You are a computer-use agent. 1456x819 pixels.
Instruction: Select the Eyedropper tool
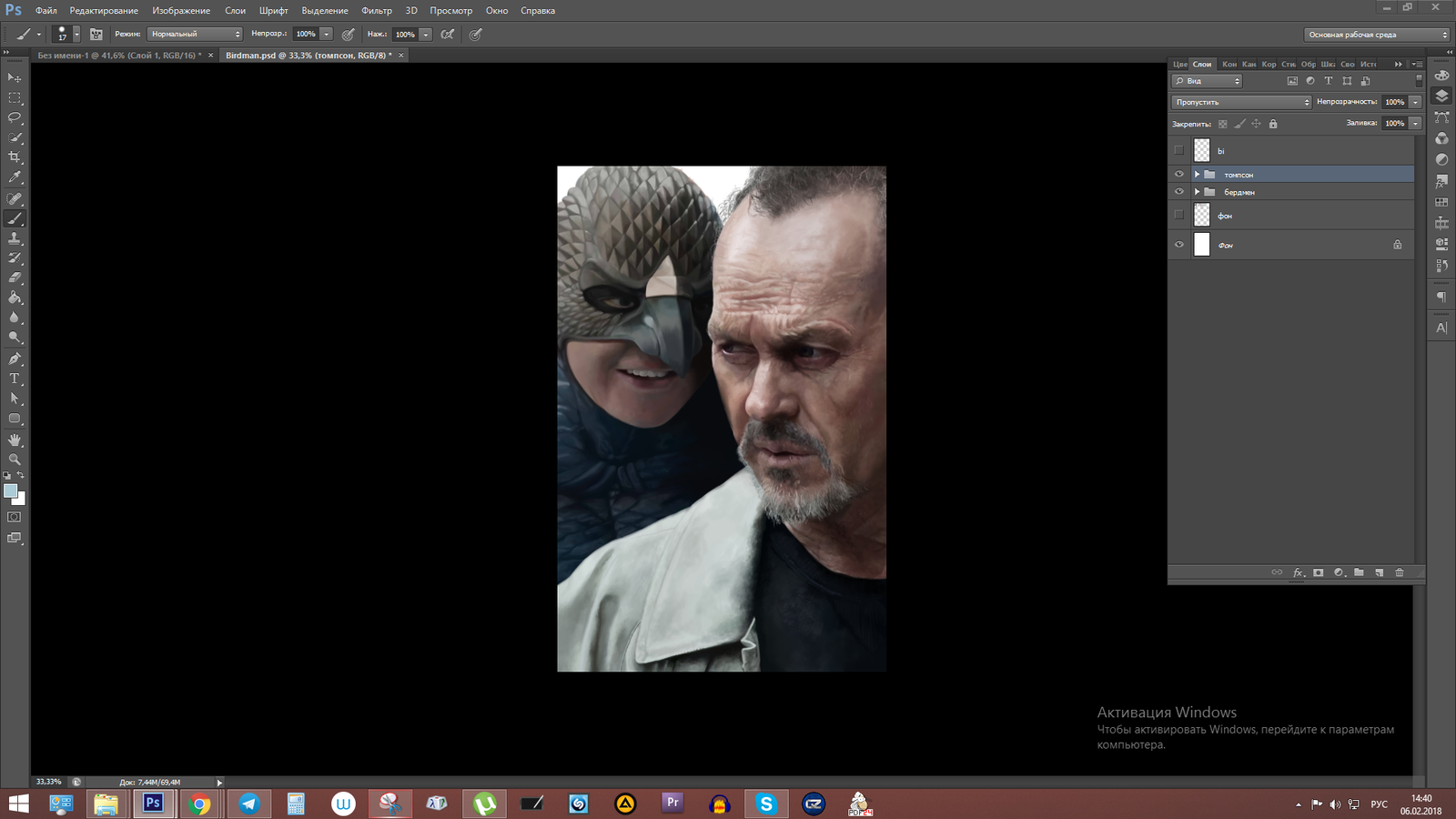point(15,177)
